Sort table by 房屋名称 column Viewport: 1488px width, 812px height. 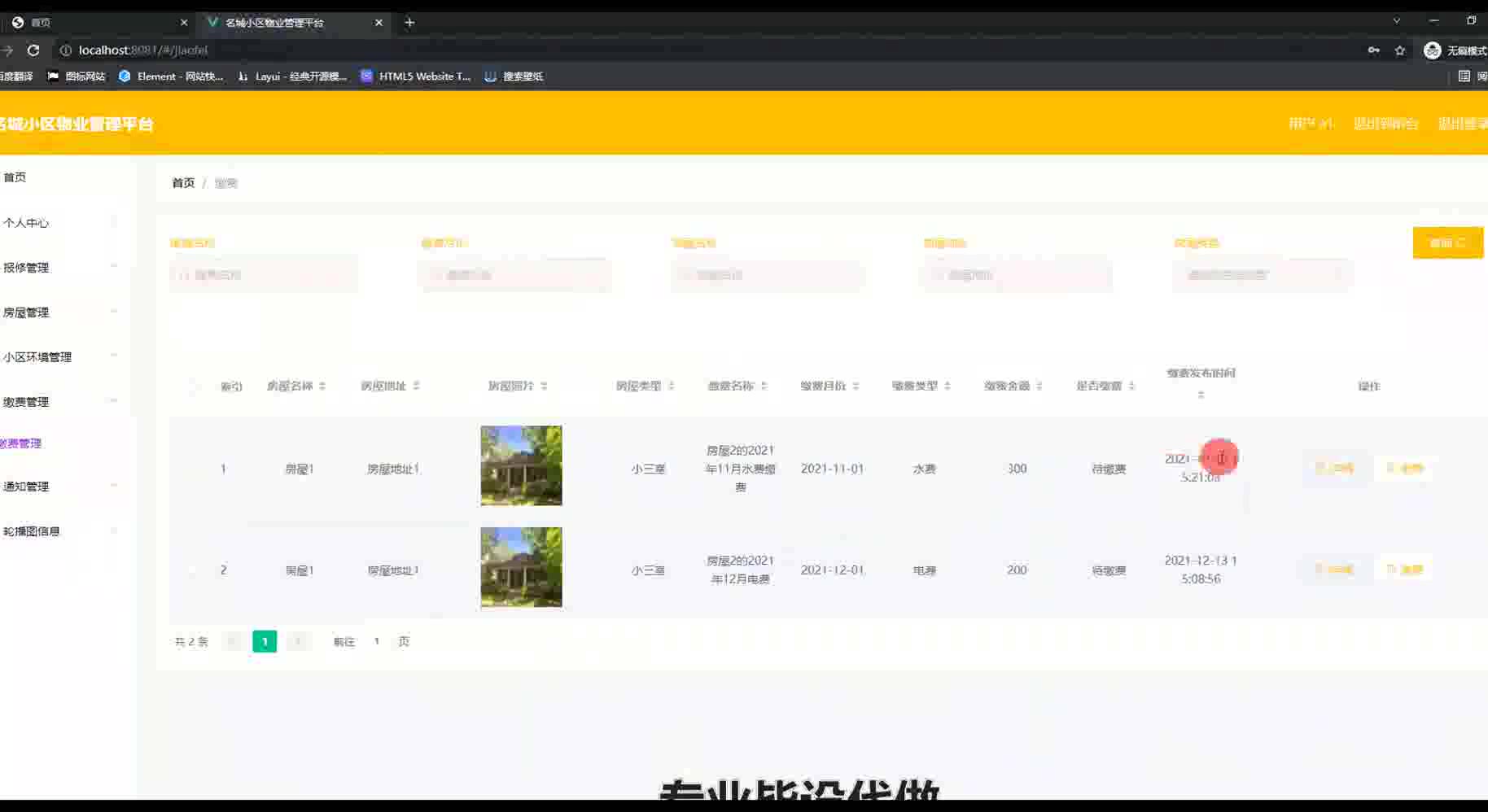(x=322, y=386)
